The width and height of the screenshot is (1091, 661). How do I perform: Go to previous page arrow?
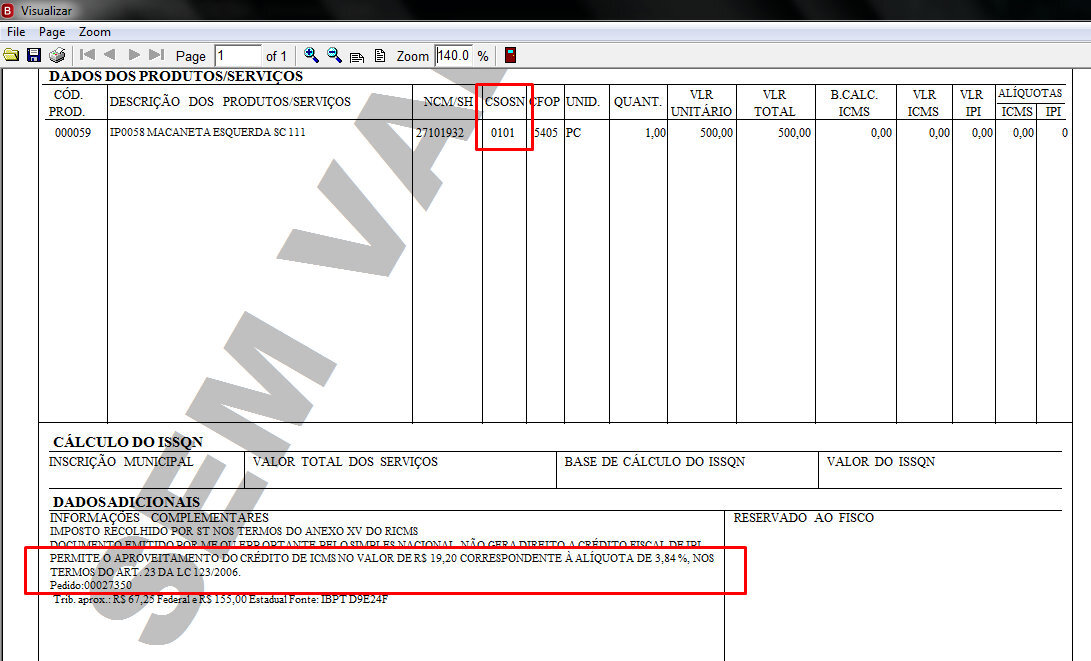click(x=109, y=54)
